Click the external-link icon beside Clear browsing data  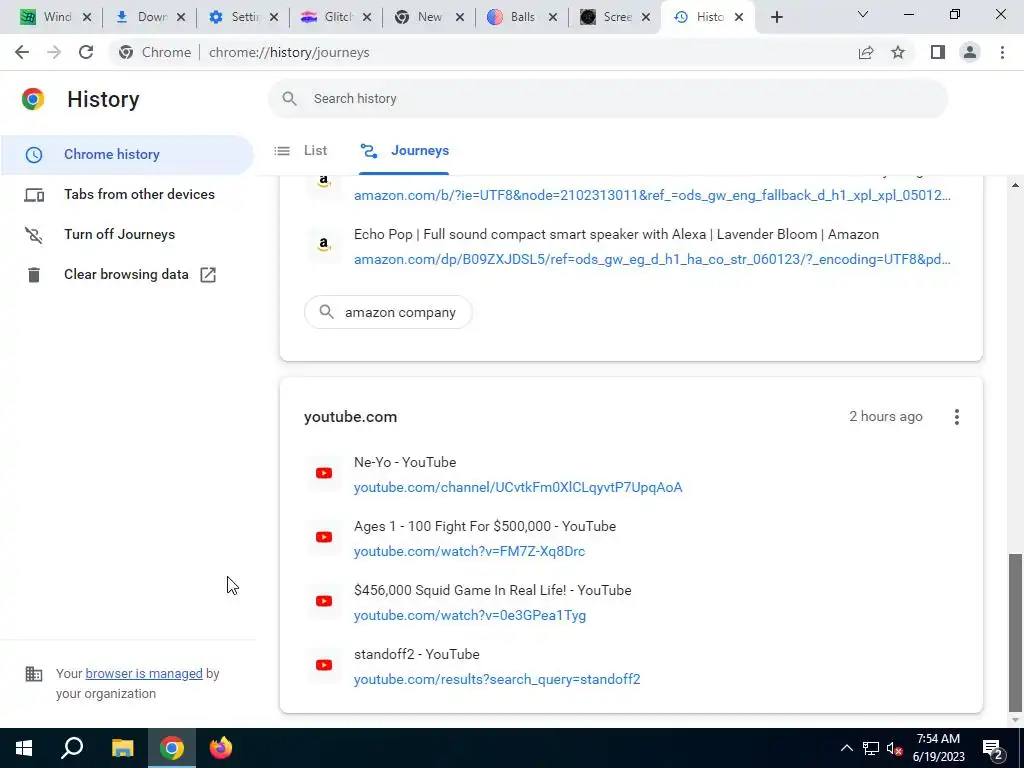coord(208,275)
